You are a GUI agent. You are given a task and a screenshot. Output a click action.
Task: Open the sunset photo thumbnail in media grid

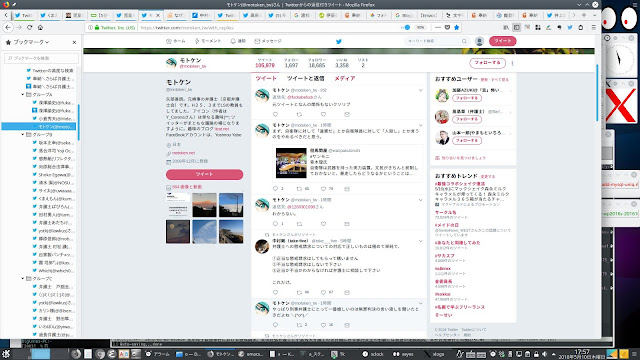204,205
